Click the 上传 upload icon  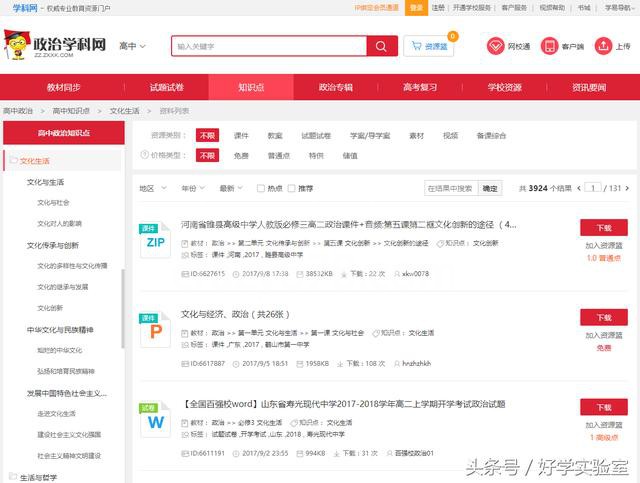click(604, 46)
